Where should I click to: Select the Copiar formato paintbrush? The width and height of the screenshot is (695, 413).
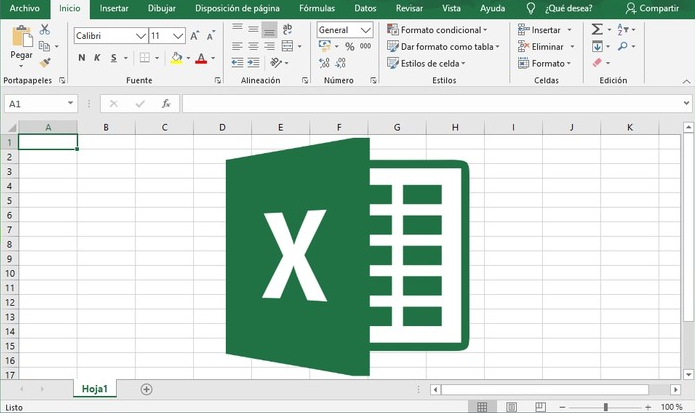[x=45, y=62]
